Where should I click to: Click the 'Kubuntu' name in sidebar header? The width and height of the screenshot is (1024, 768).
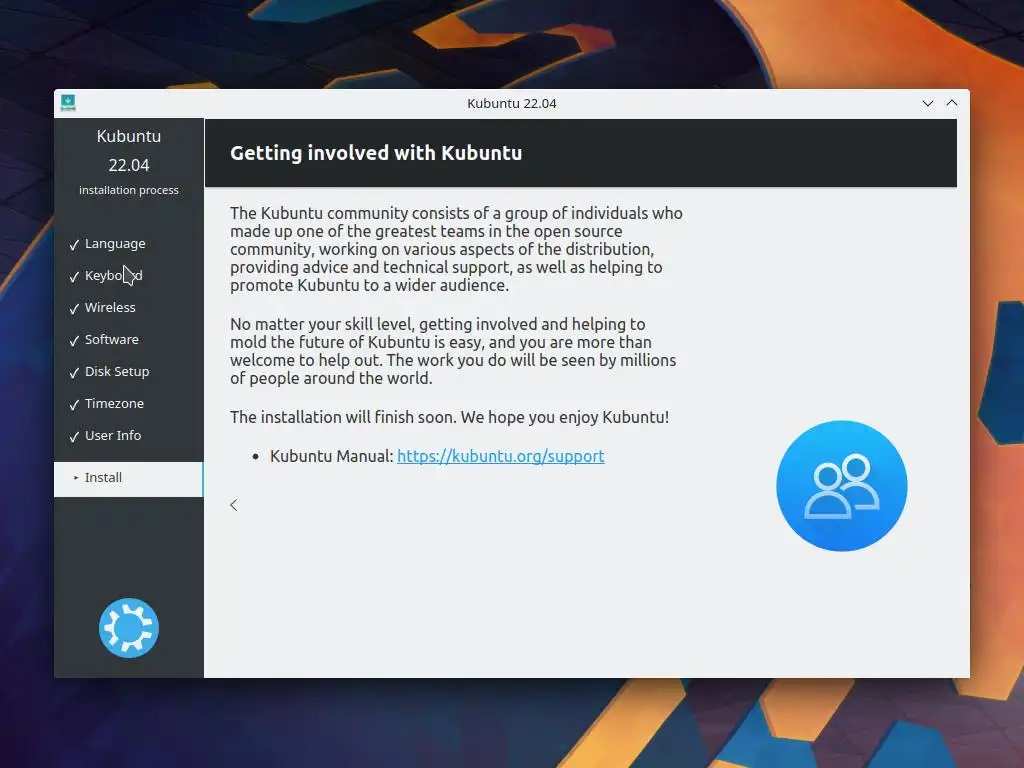point(129,136)
